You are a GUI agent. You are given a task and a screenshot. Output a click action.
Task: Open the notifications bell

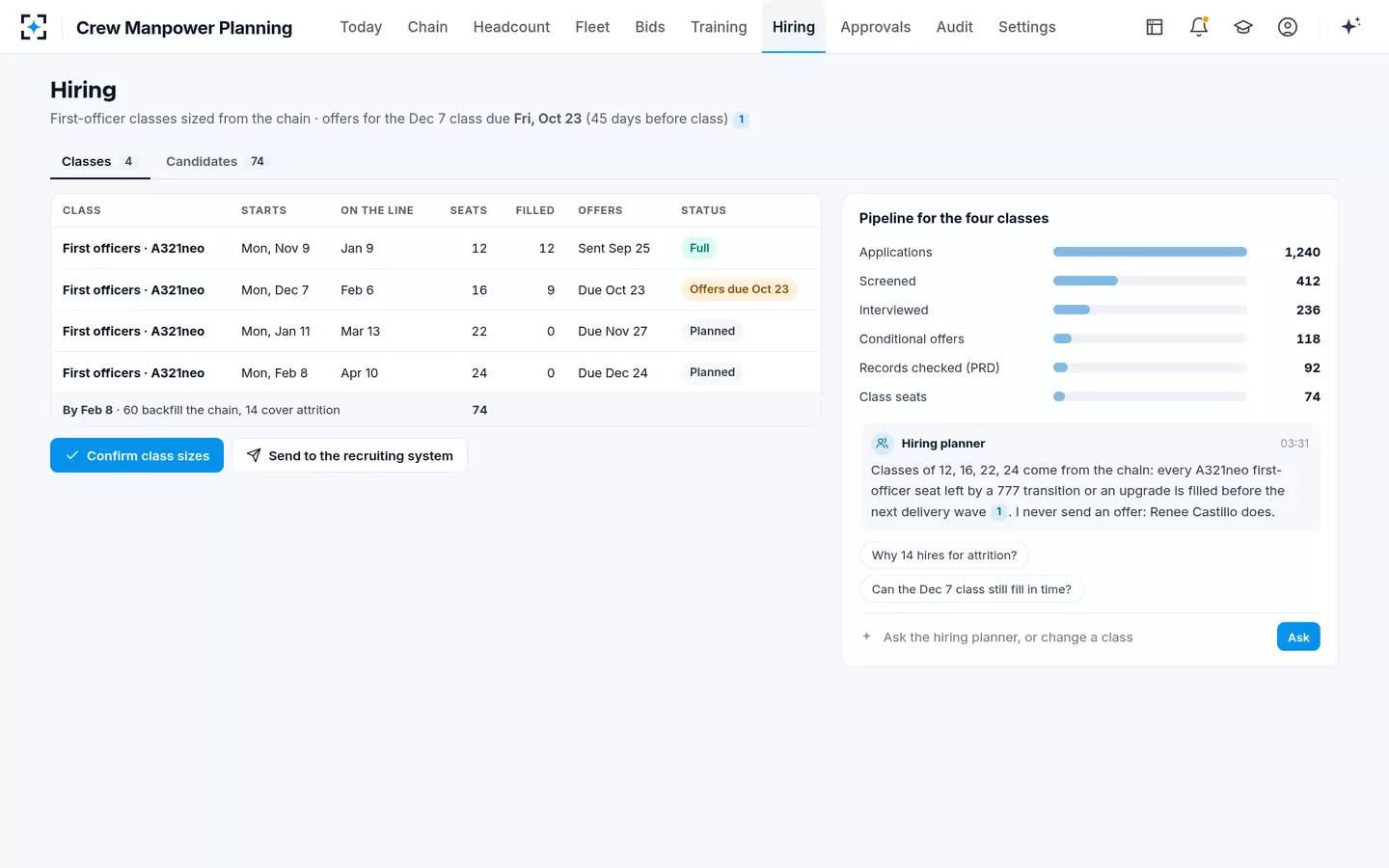click(x=1199, y=27)
